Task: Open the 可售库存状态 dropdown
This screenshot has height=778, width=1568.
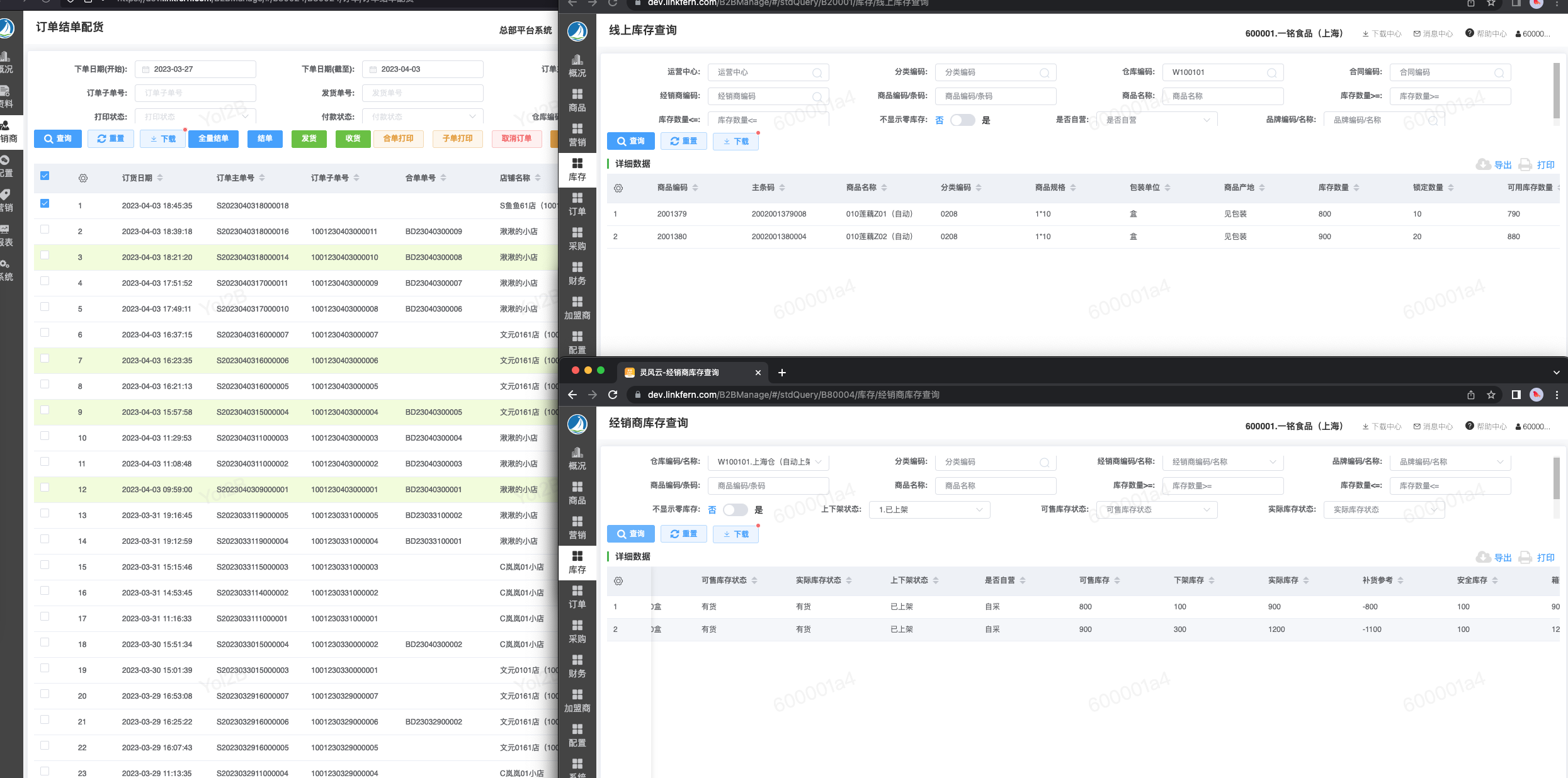Action: coord(1157,510)
